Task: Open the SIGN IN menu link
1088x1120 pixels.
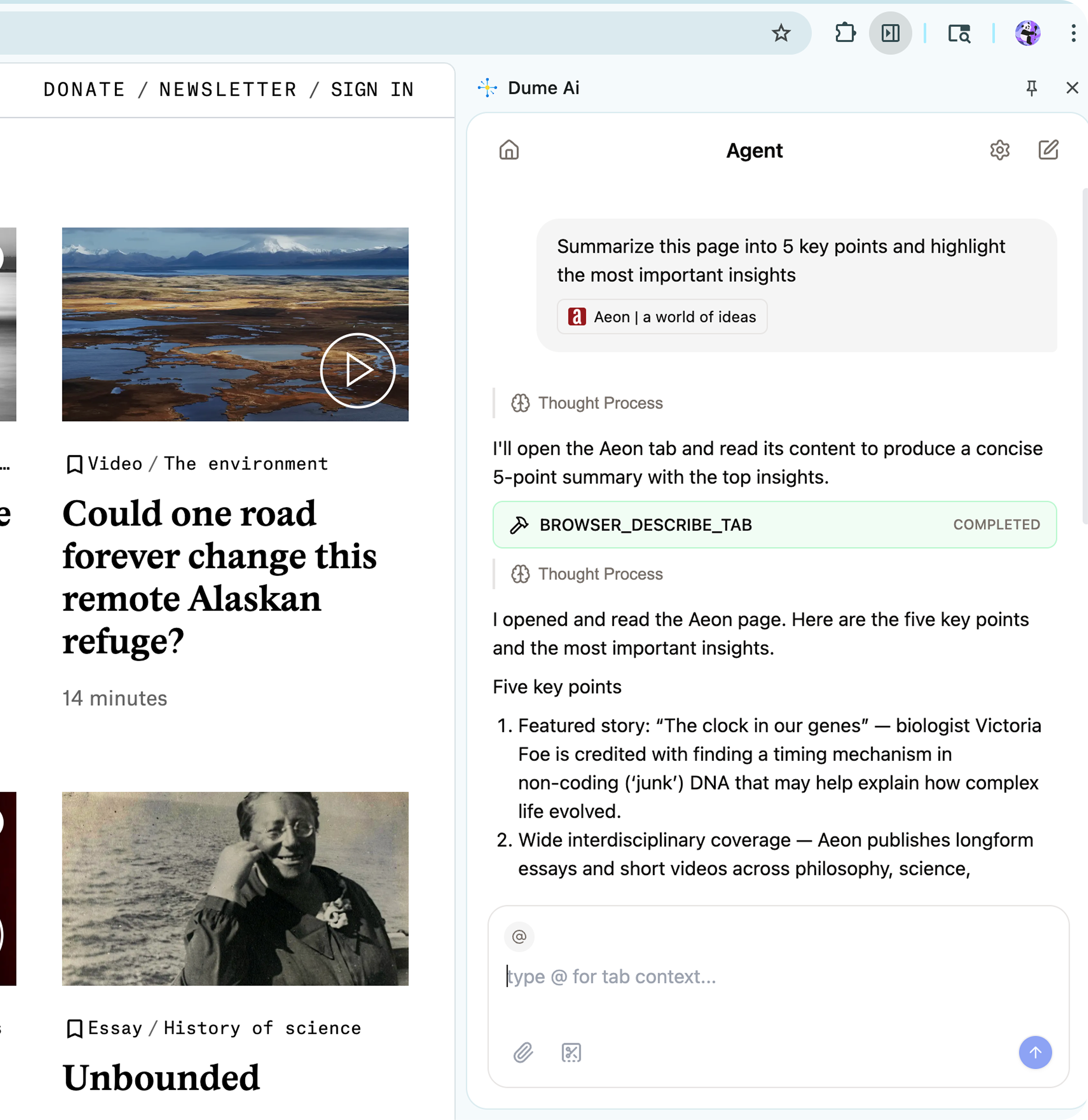Action: (x=372, y=90)
